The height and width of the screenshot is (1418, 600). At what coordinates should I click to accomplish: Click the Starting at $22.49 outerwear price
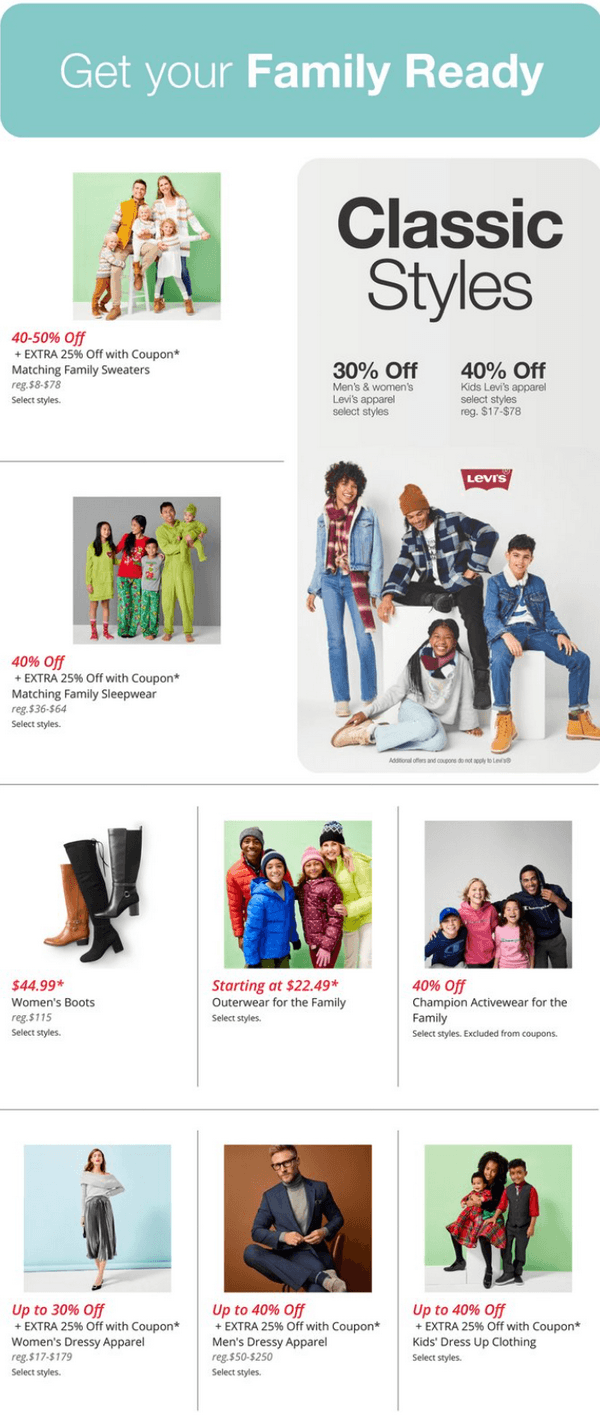(x=282, y=986)
